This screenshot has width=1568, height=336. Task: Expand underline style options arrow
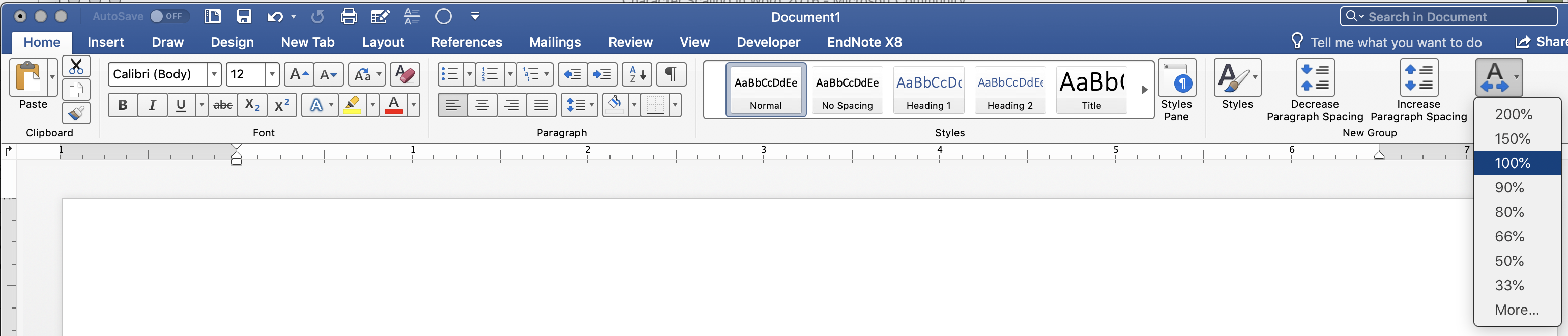(201, 105)
